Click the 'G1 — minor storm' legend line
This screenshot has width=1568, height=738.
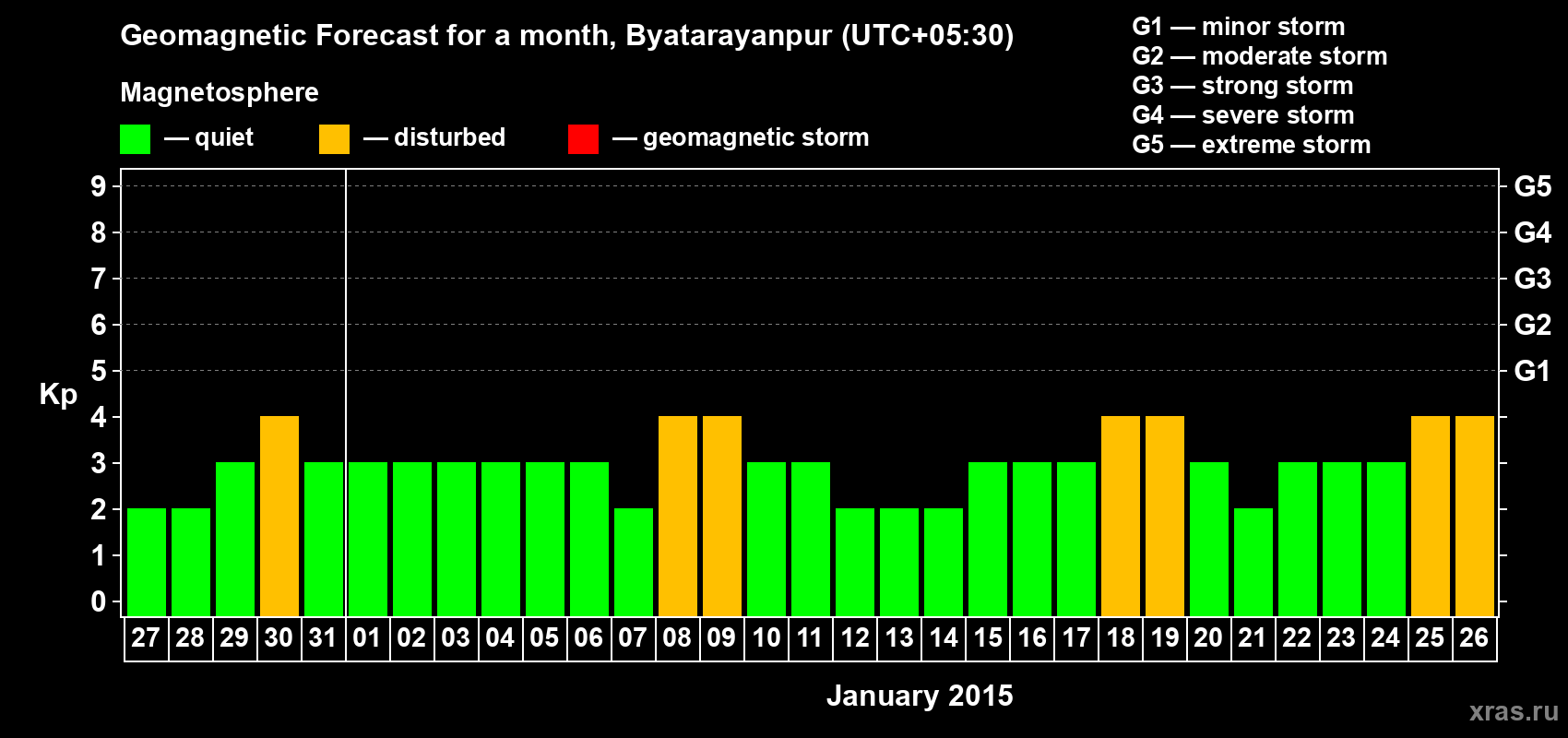click(1238, 27)
